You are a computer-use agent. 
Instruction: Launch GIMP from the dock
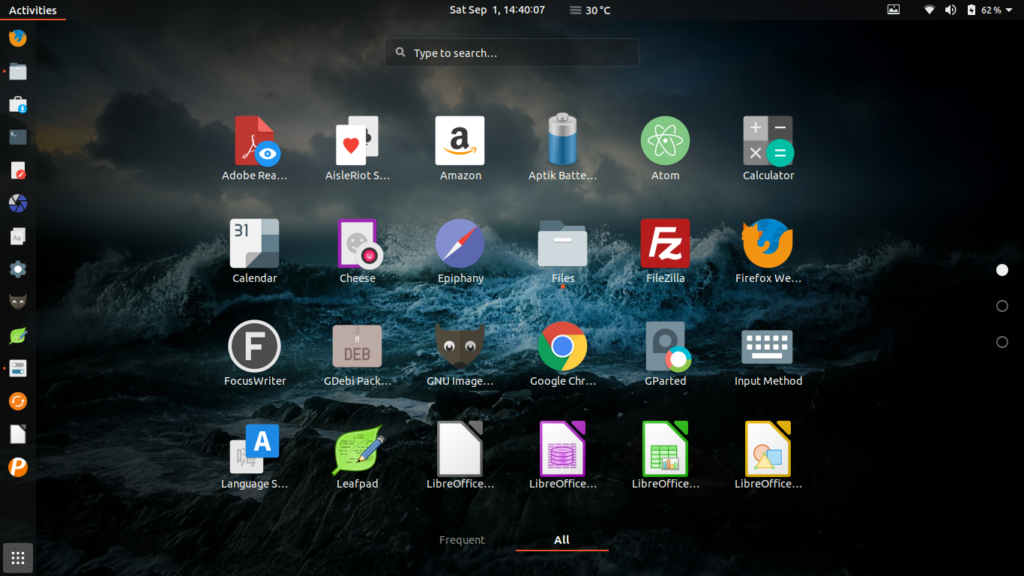tap(18, 302)
